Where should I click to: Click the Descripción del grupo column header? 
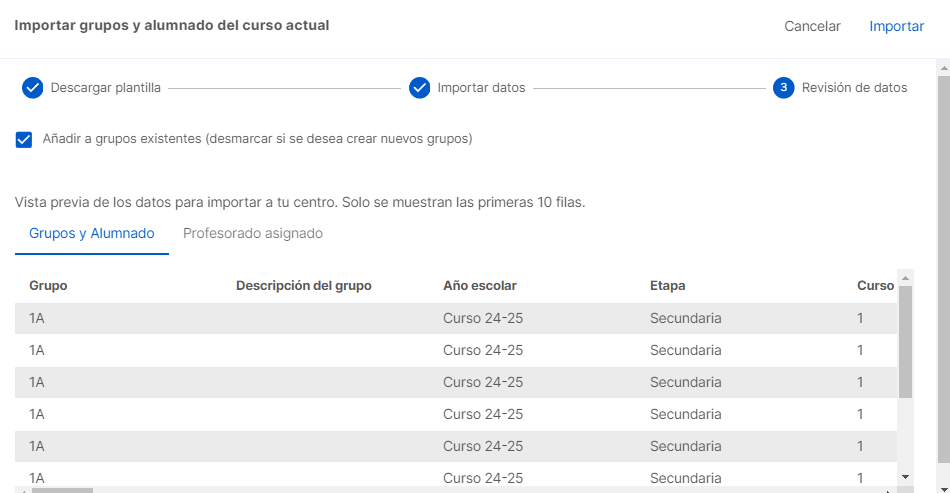pos(304,286)
